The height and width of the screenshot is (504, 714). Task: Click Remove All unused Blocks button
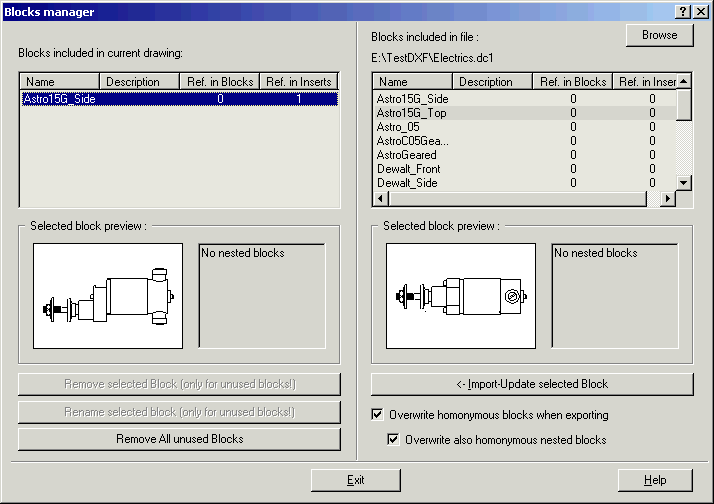click(x=179, y=439)
